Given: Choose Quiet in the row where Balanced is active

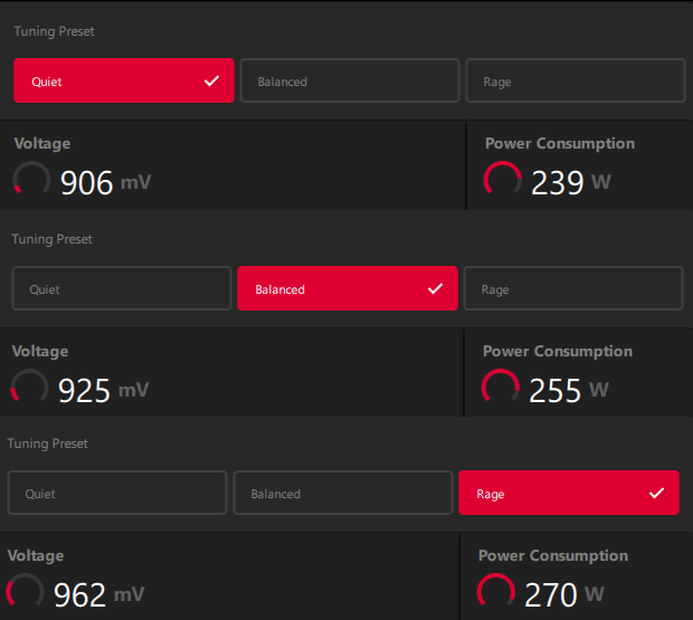Looking at the screenshot, I should click(122, 288).
